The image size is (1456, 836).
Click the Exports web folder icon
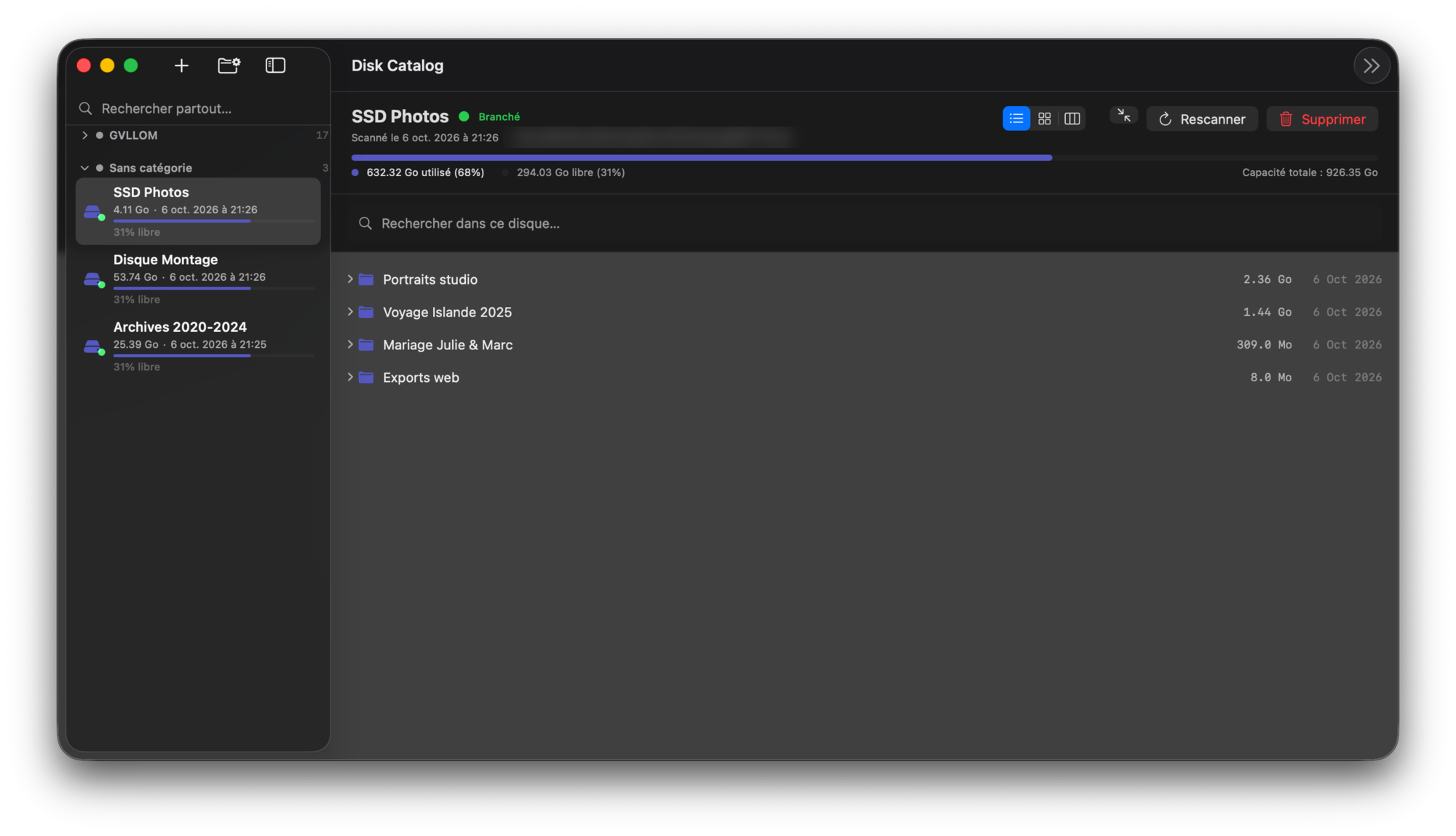(366, 378)
